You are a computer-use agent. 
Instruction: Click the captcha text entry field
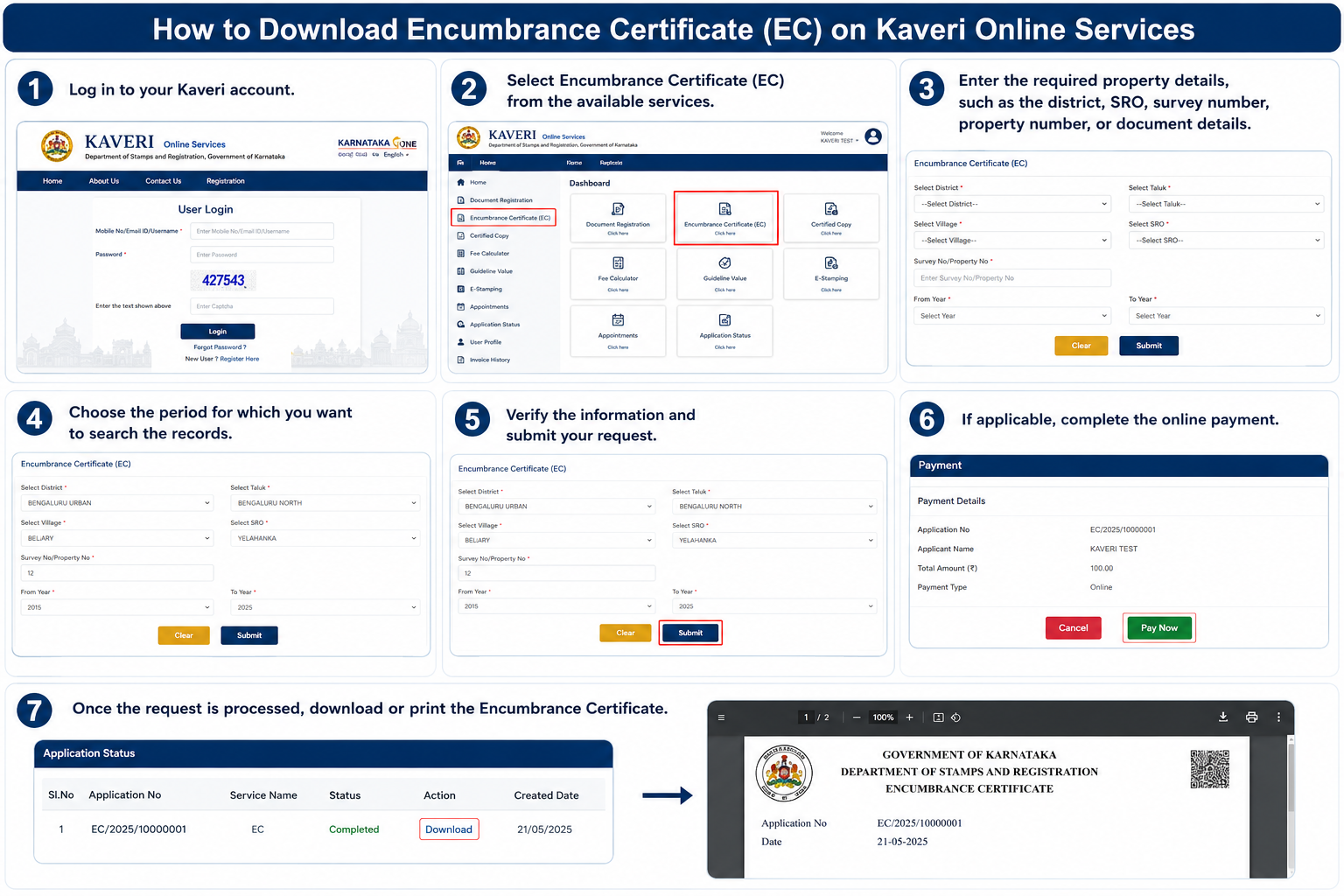tap(262, 306)
